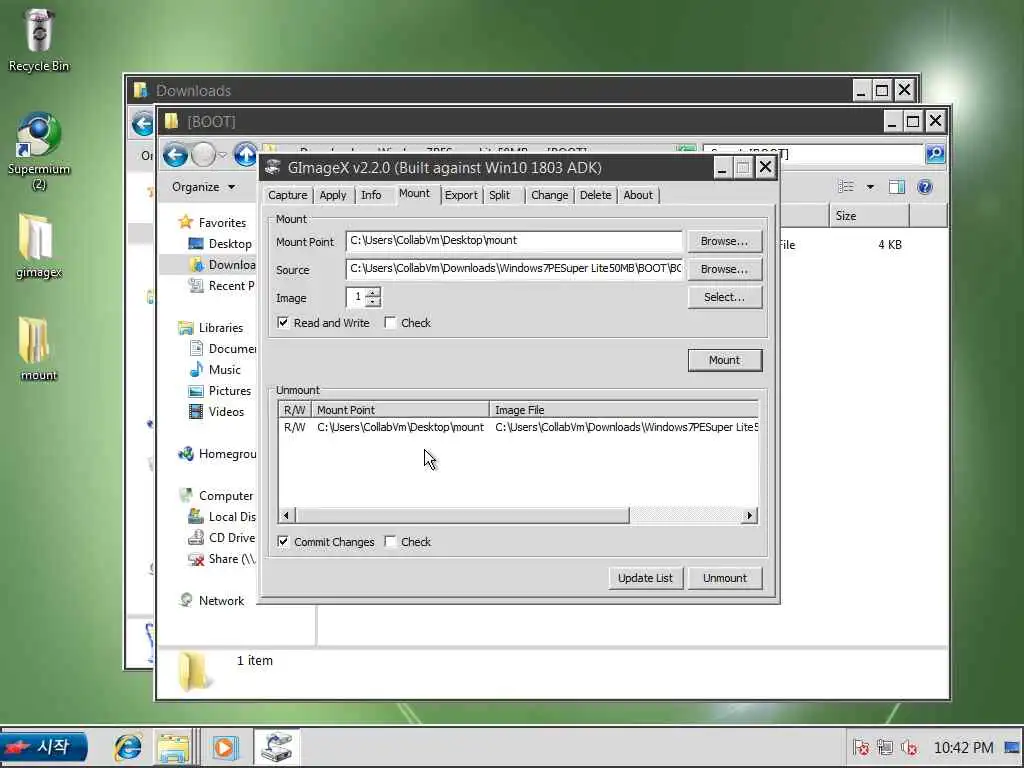This screenshot has height=768, width=1024.
Task: Open the Delete tab
Action: tap(596, 195)
